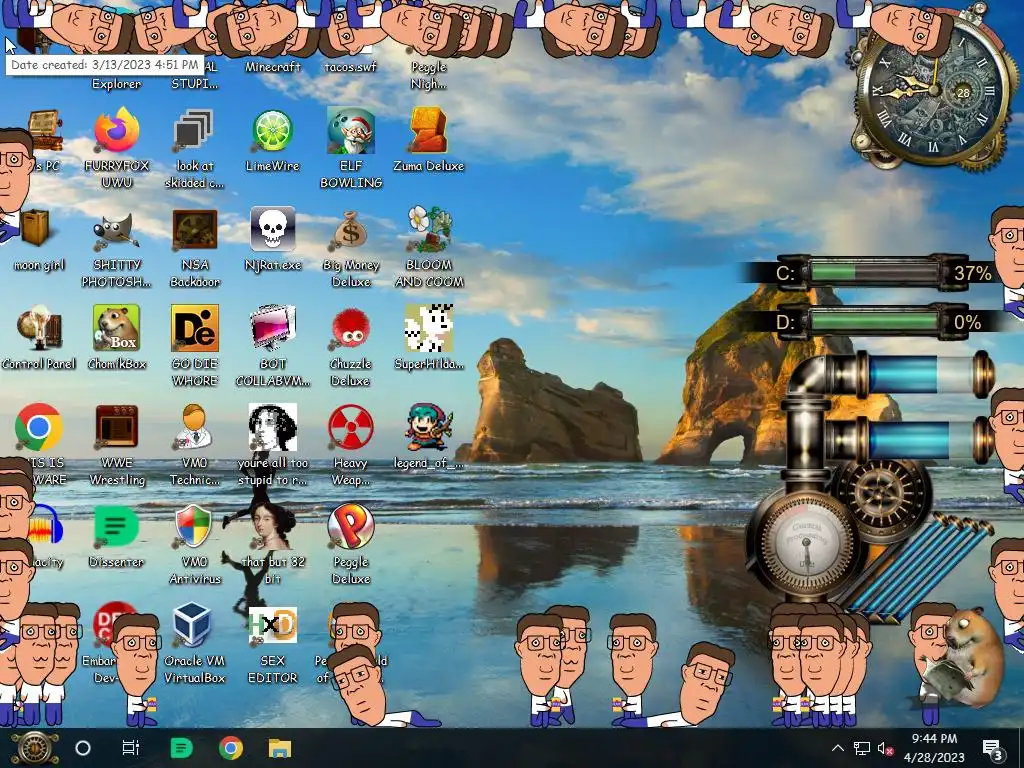Open the 'youre all too stupid' icon

[x=272, y=428]
